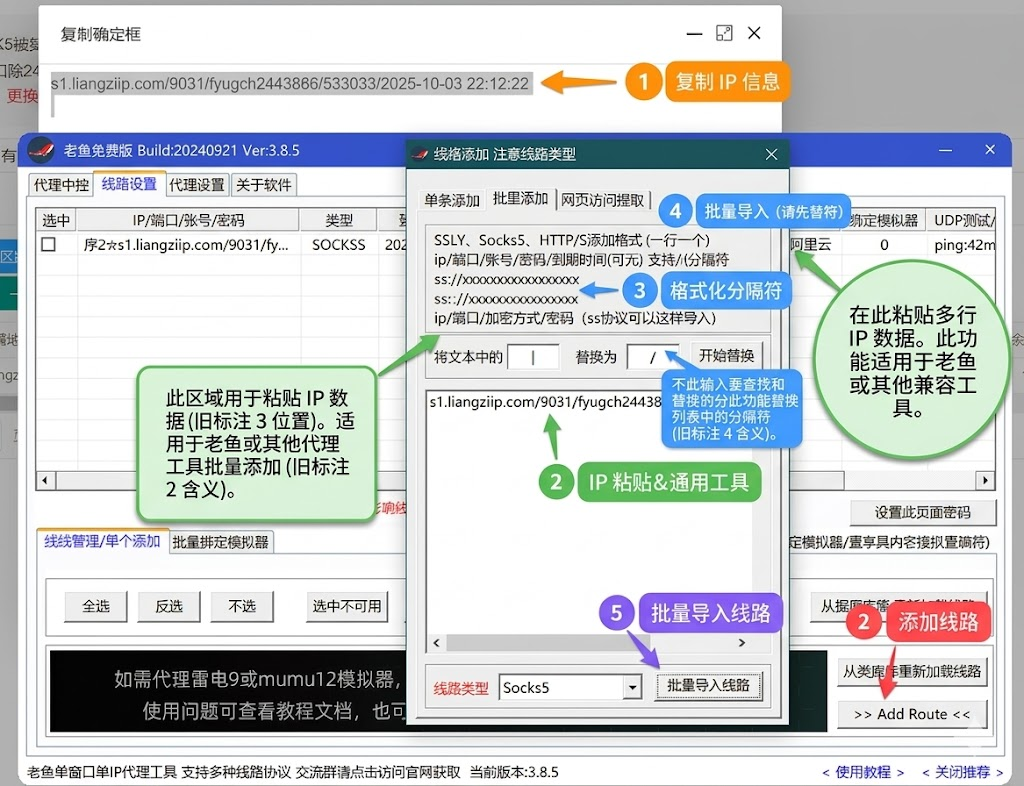Click the red logo in the 老鱼免费版 title bar

(40, 150)
